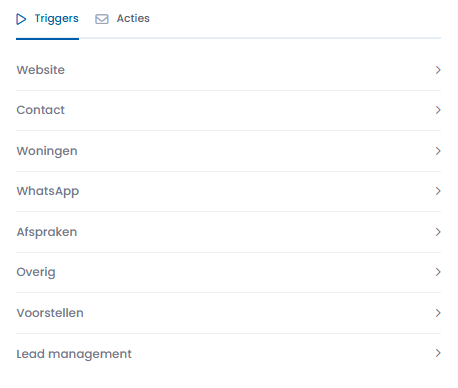Open the WhatsApp trigger category
This screenshot has width=458, height=388.
pos(228,191)
